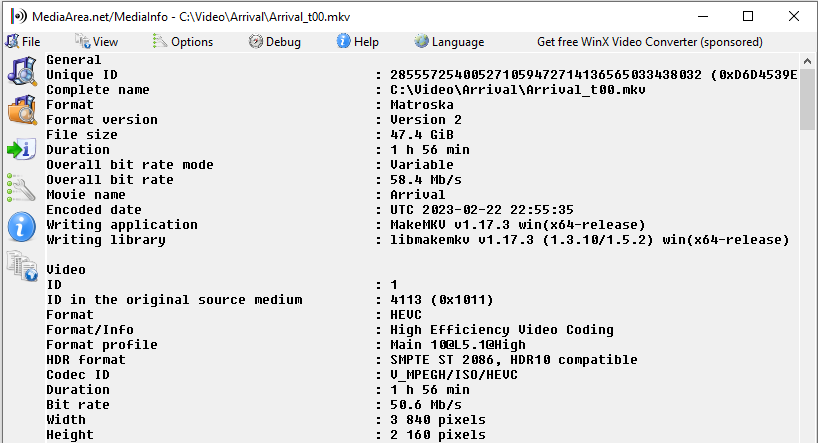Click the open folder sidebar icon
The width and height of the screenshot is (818, 443).
click(21, 110)
